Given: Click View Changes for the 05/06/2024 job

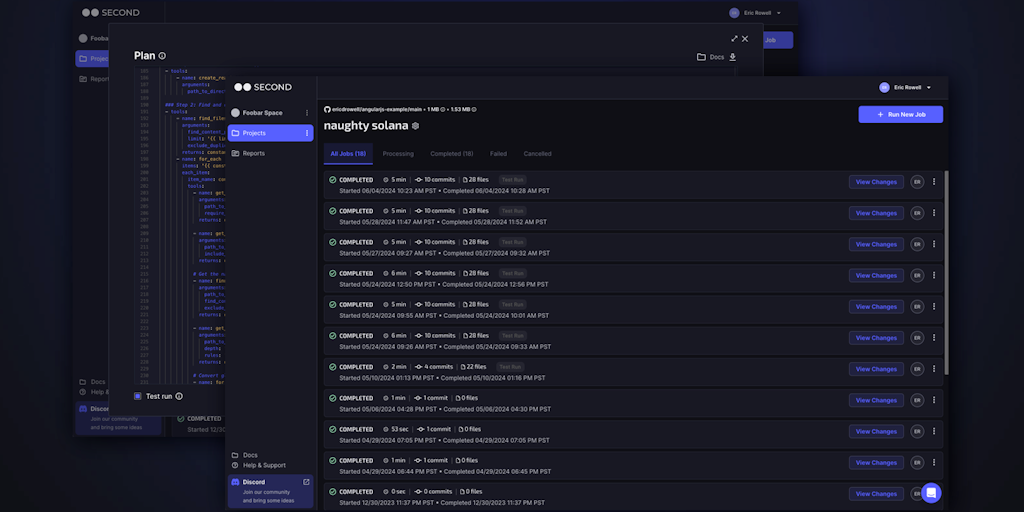Looking at the screenshot, I should point(876,400).
